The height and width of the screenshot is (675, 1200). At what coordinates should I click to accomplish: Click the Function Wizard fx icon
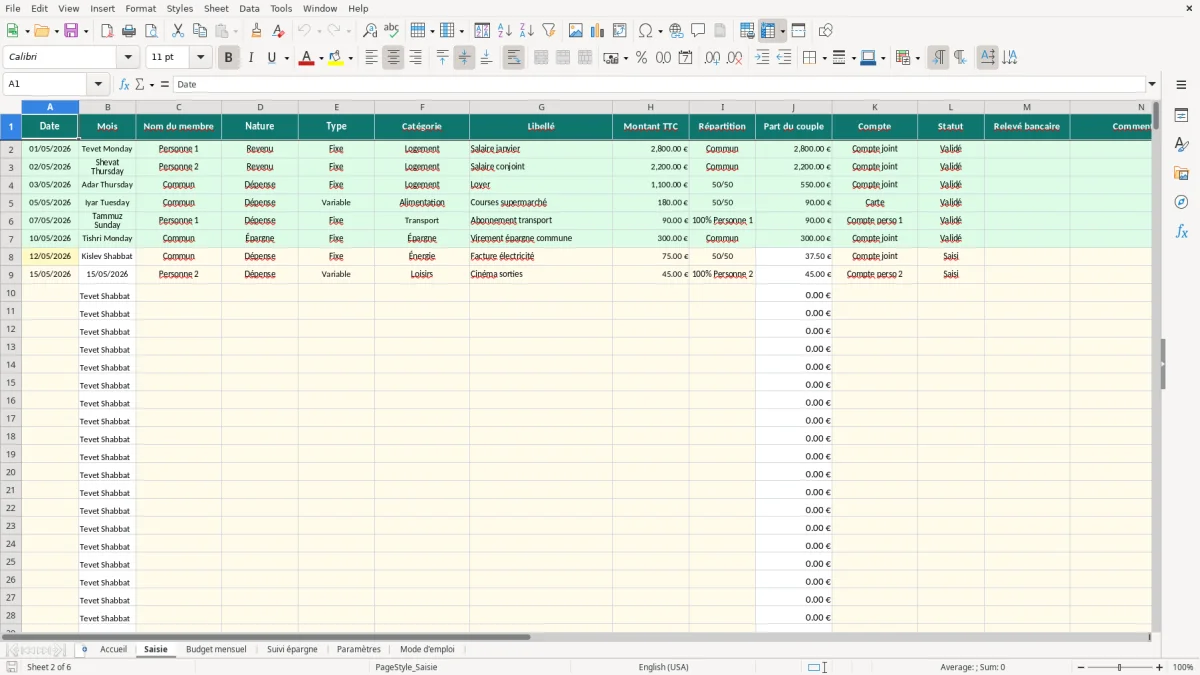(x=124, y=84)
